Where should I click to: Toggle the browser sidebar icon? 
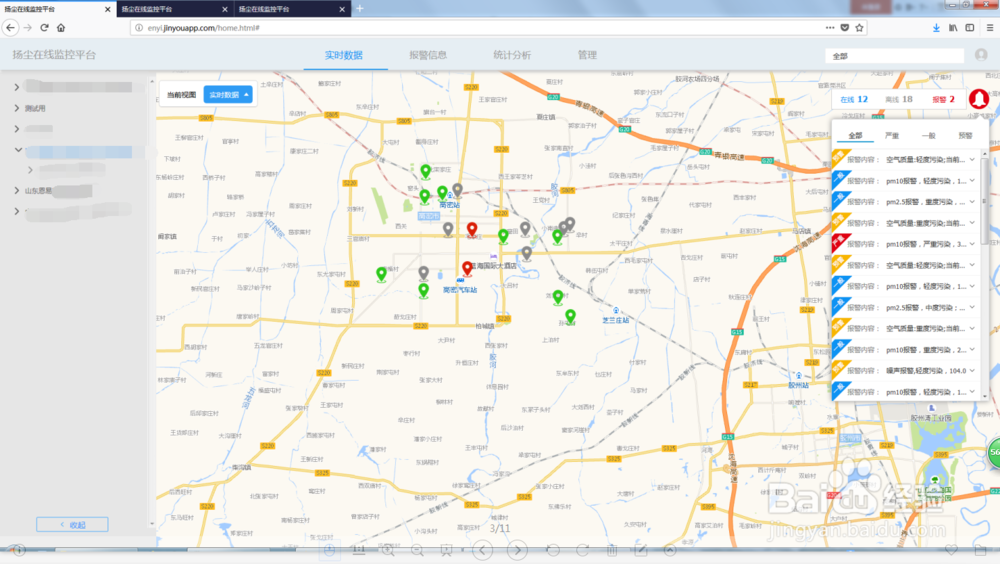[x=969, y=27]
